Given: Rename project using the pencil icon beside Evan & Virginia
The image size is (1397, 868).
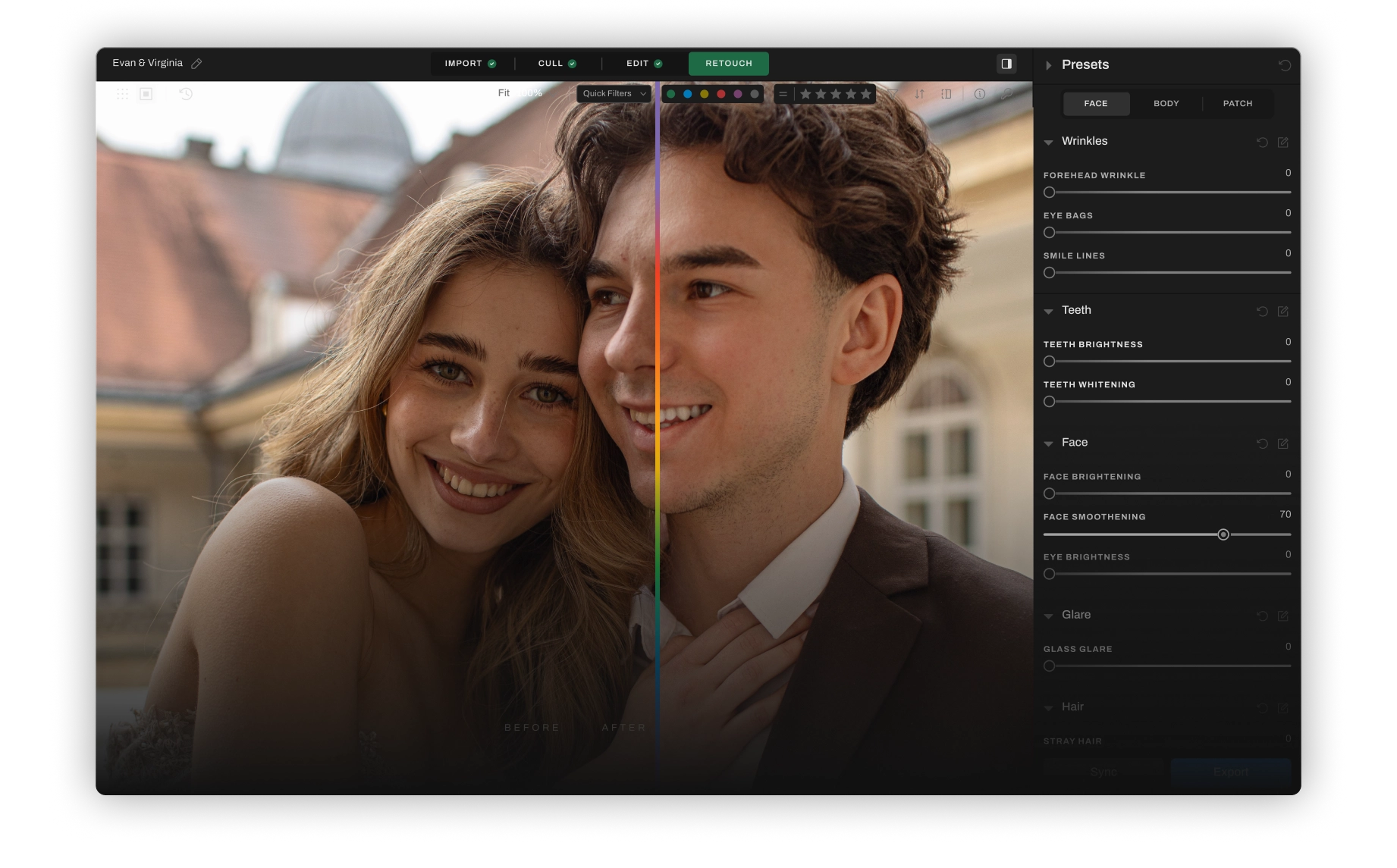Looking at the screenshot, I should point(197,63).
